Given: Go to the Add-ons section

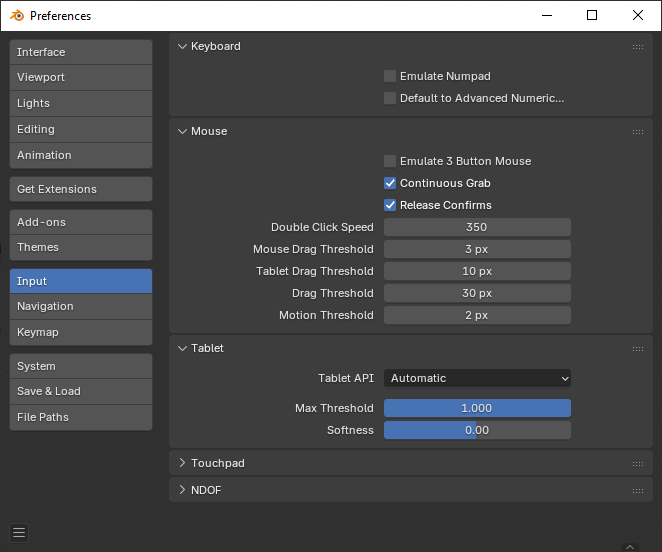Looking at the screenshot, I should (x=80, y=222).
